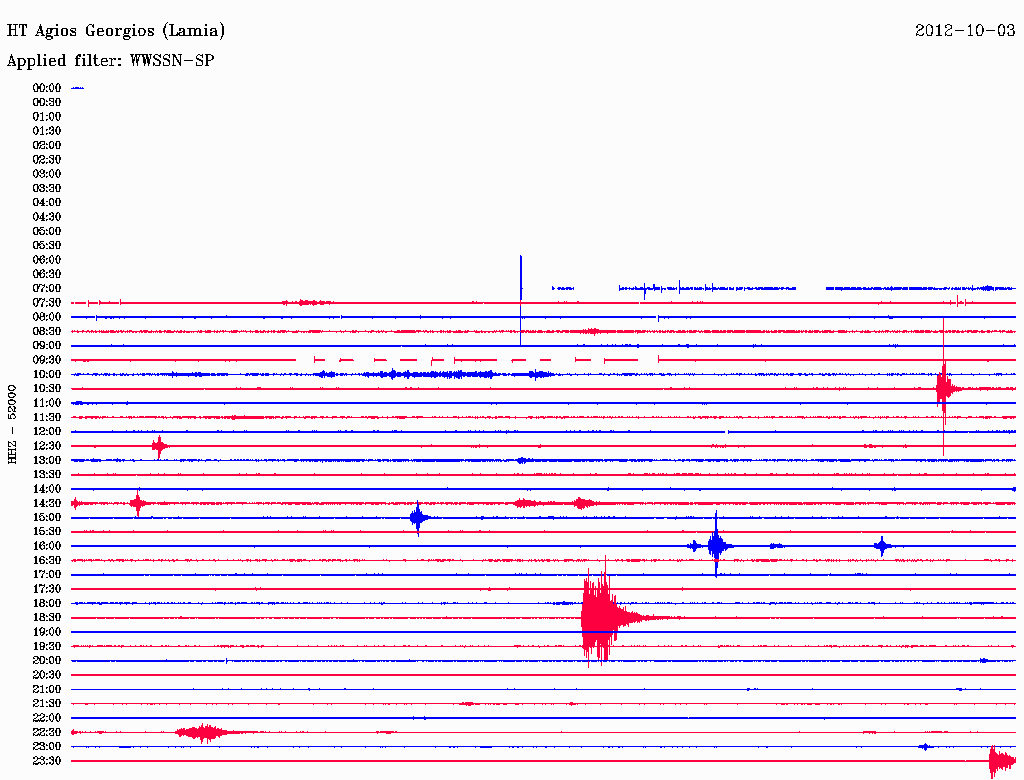Click the 11:30 time label
Image resolution: width=1024 pixels, height=780 pixels.
(47, 417)
